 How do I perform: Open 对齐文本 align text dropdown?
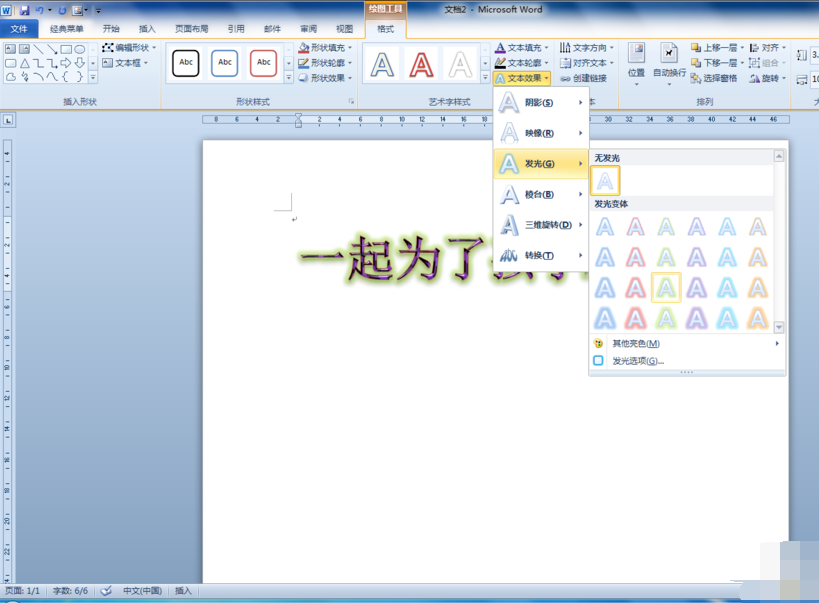(x=587, y=63)
